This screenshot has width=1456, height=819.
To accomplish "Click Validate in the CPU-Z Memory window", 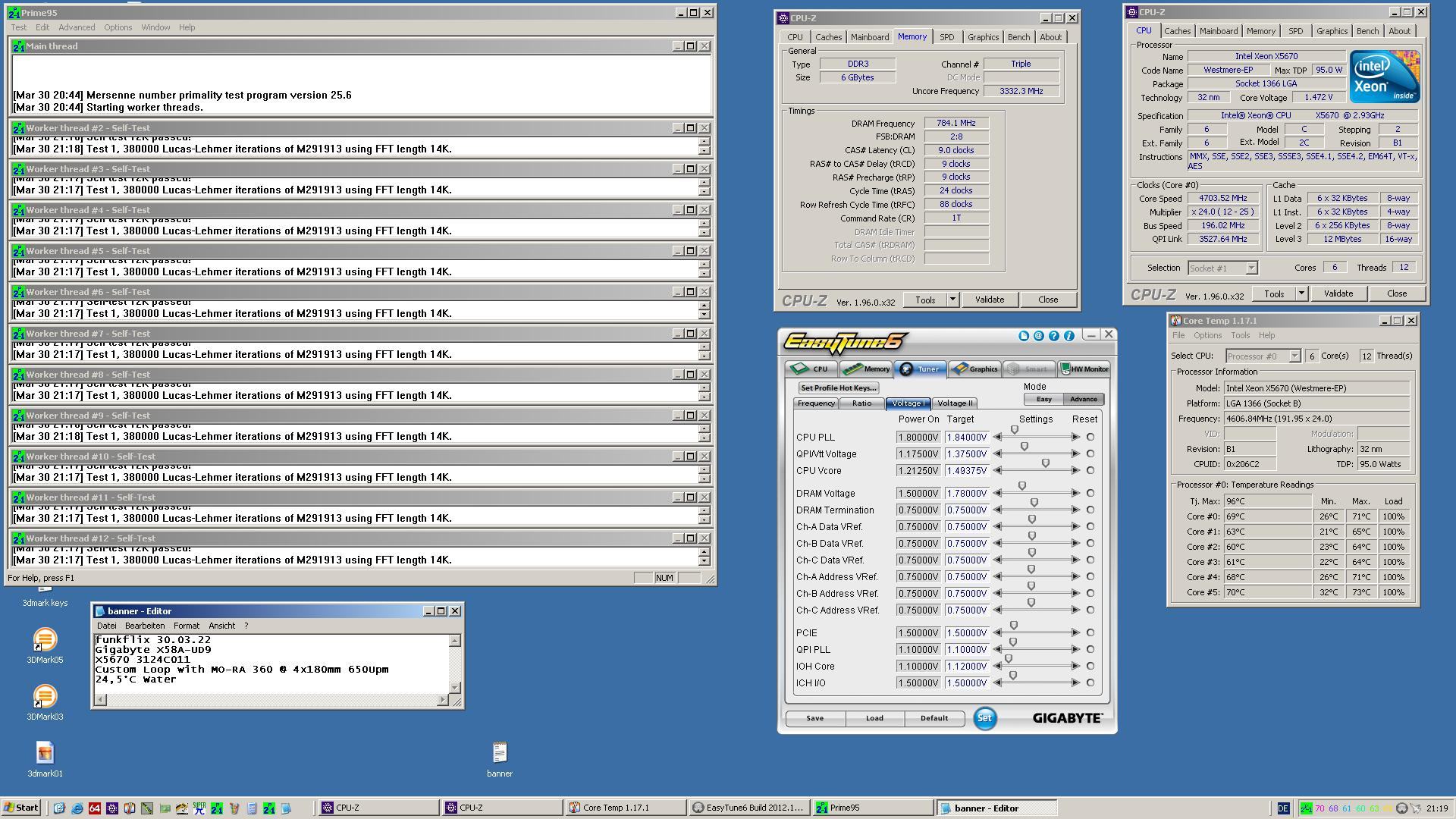I will tap(989, 300).
